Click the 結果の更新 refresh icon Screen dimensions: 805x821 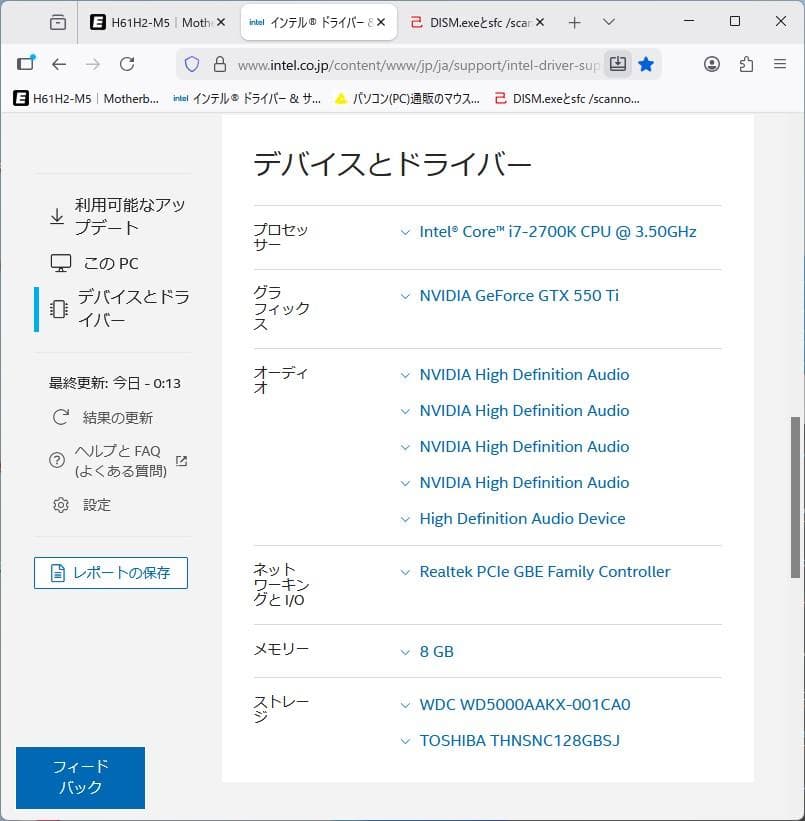[x=61, y=418]
